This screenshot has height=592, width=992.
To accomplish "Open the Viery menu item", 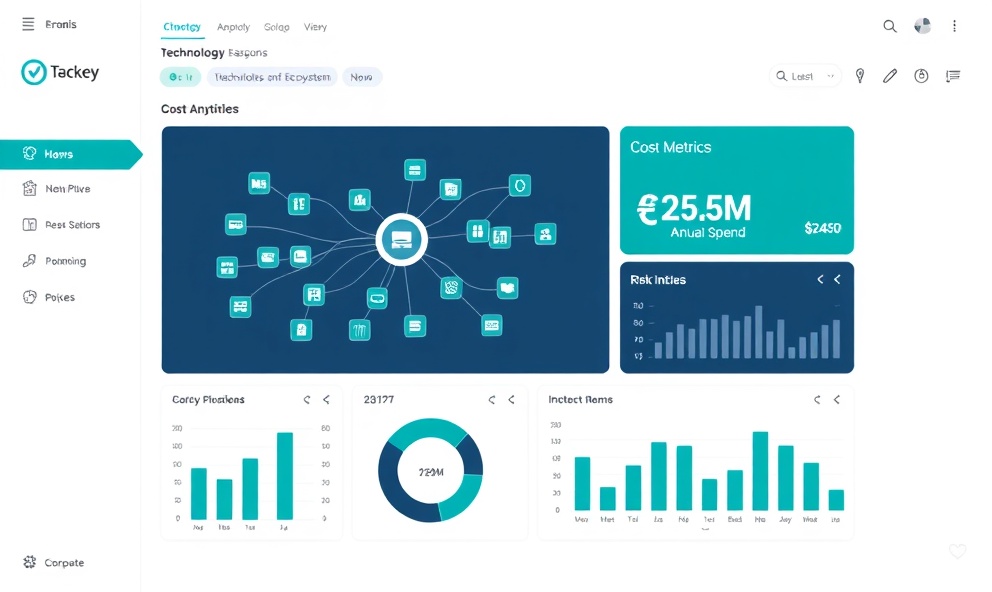I will coord(315,26).
